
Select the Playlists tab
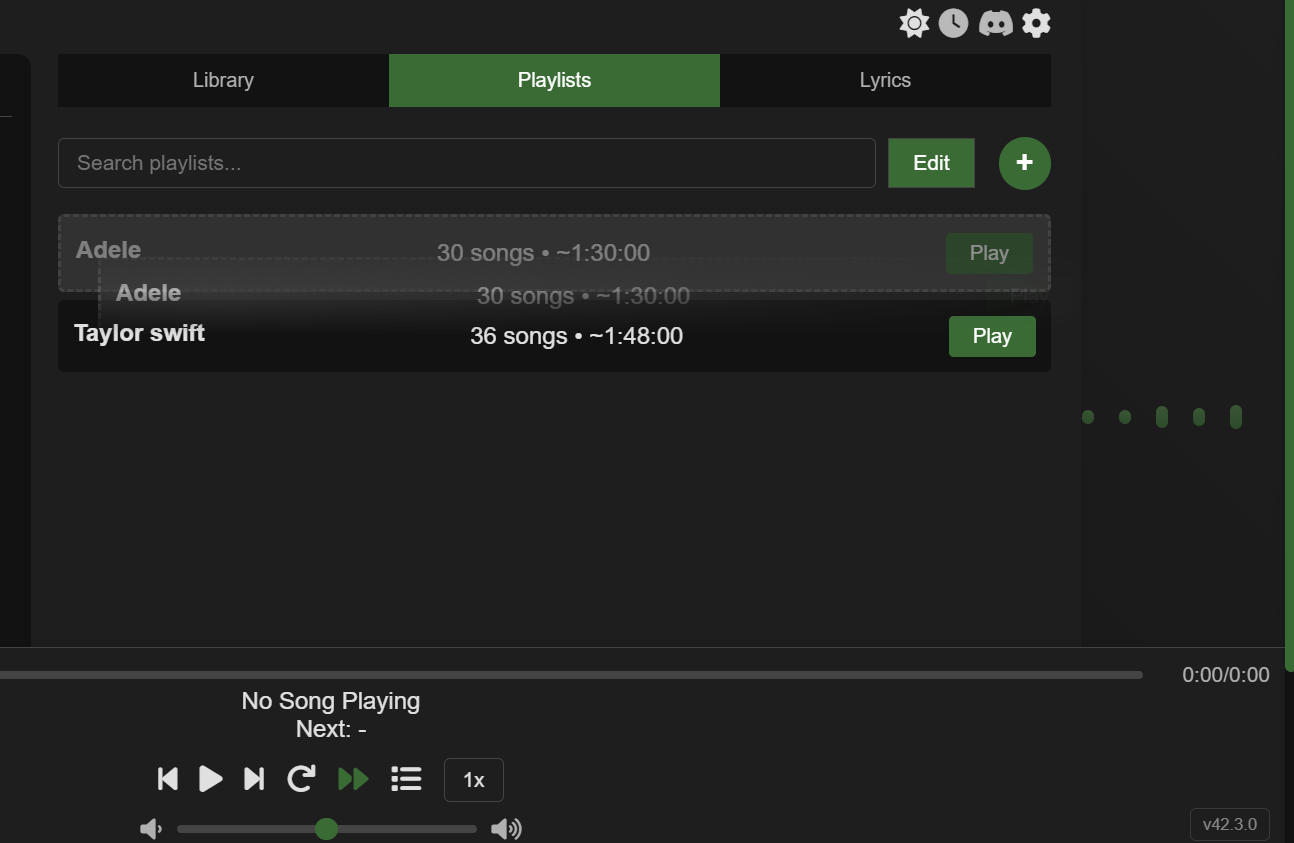tap(554, 80)
